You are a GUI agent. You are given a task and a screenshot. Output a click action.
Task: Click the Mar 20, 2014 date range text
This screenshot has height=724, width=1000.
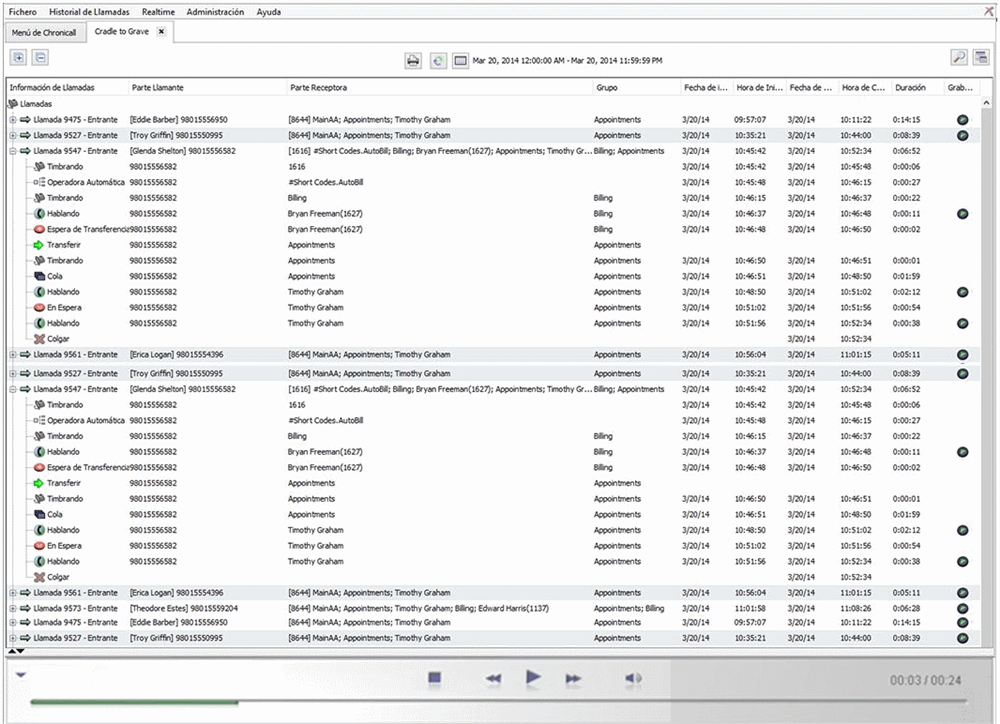click(567, 61)
